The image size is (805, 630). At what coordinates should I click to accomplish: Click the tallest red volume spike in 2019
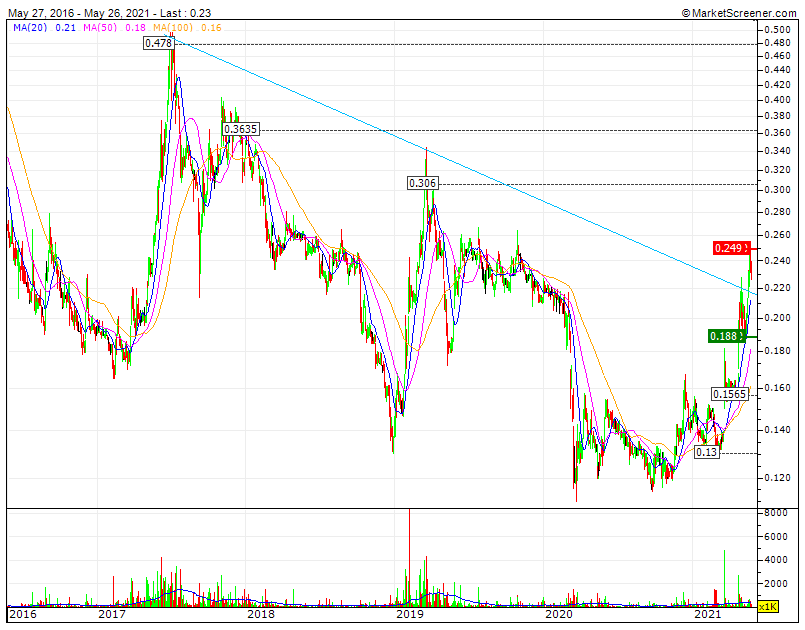409,558
